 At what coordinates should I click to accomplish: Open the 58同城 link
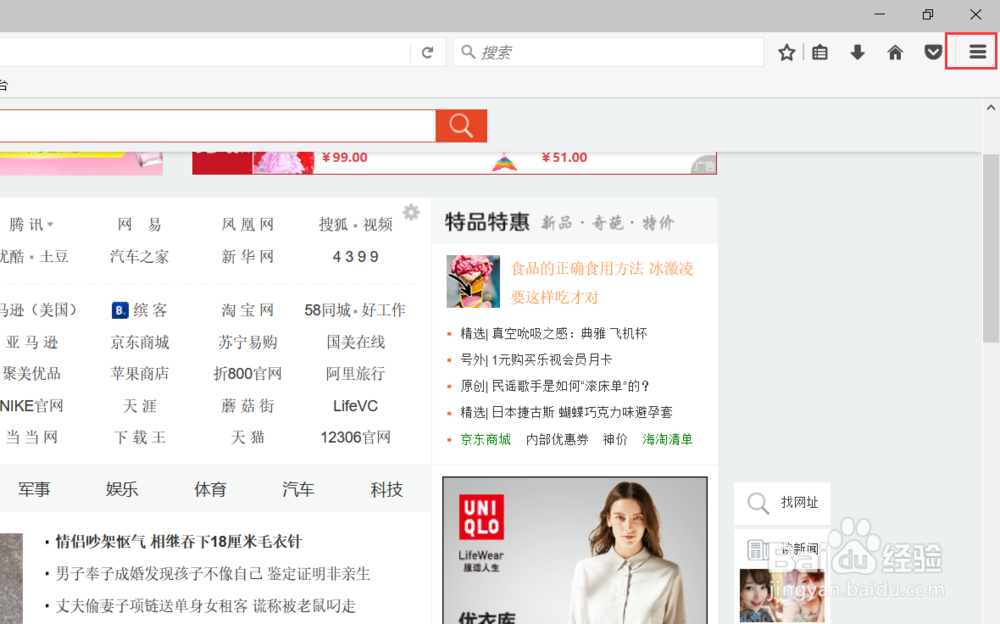[x=327, y=310]
